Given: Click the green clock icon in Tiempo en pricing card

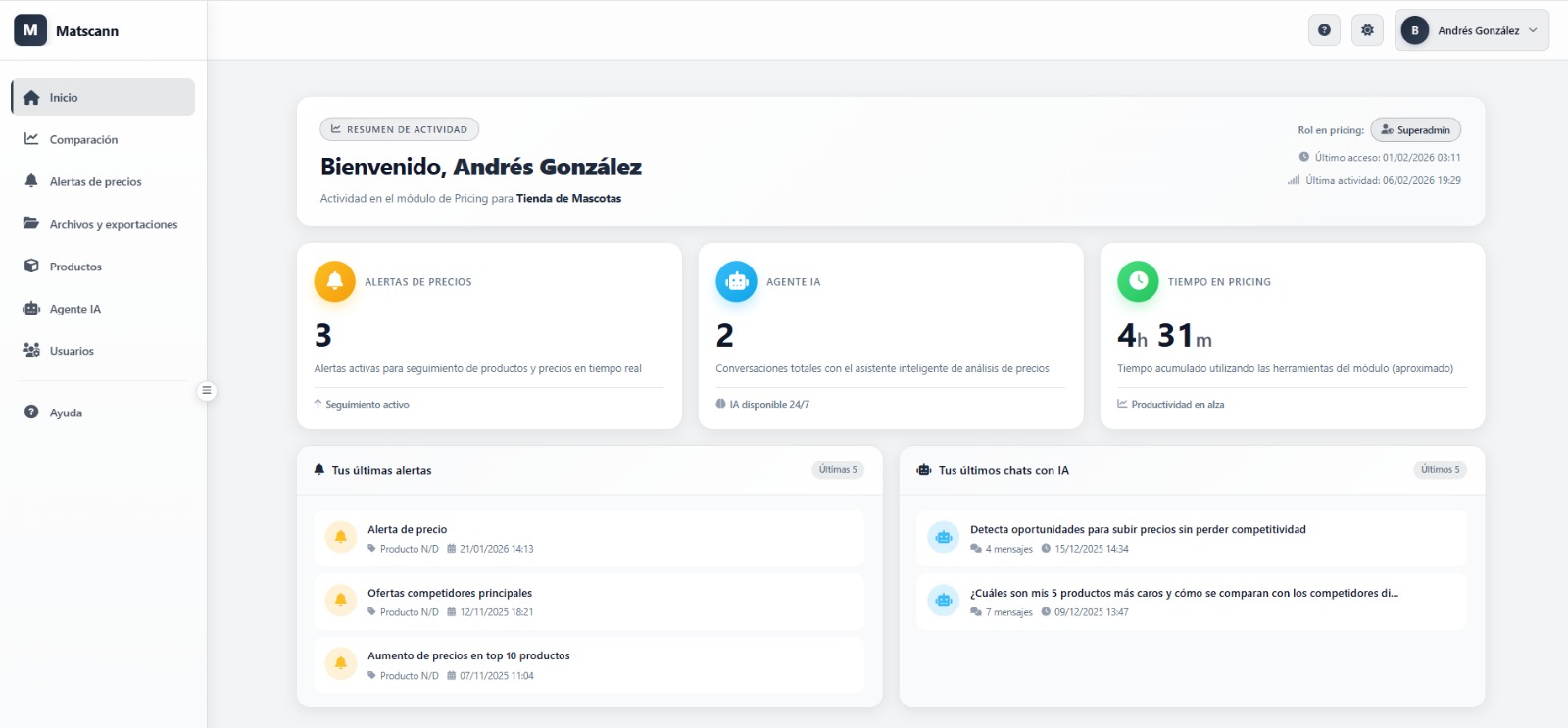Looking at the screenshot, I should tap(1138, 281).
